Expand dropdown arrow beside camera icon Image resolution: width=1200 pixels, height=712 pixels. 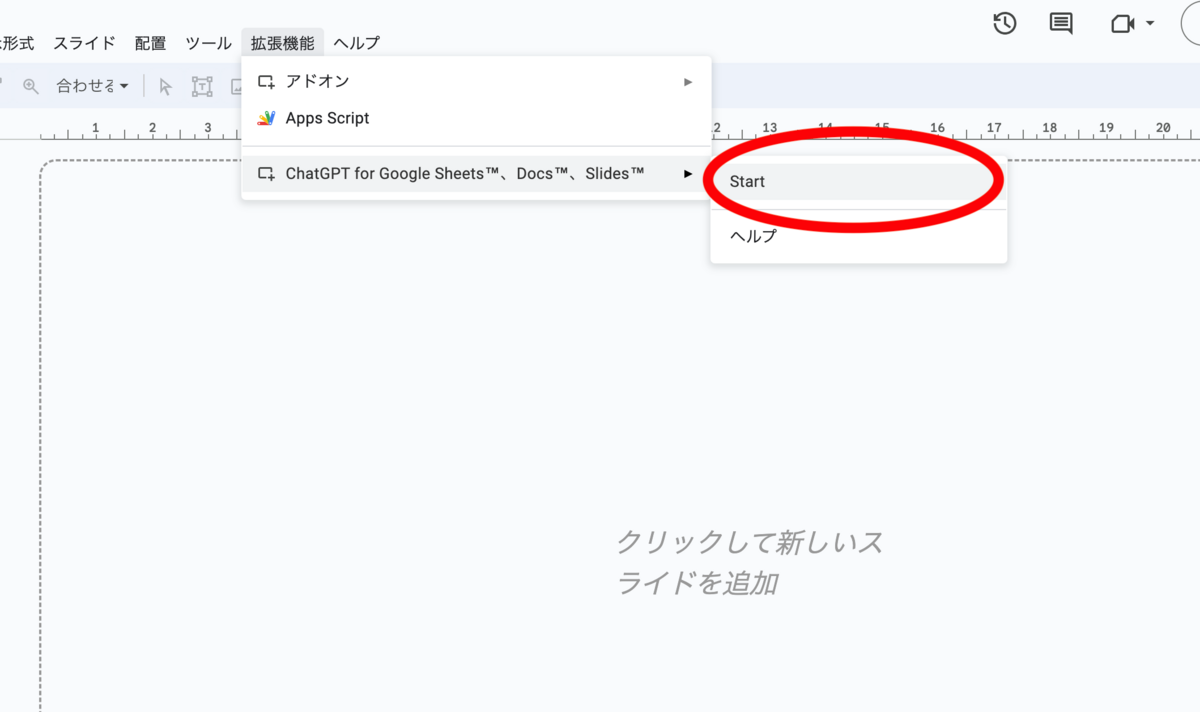pos(1150,23)
